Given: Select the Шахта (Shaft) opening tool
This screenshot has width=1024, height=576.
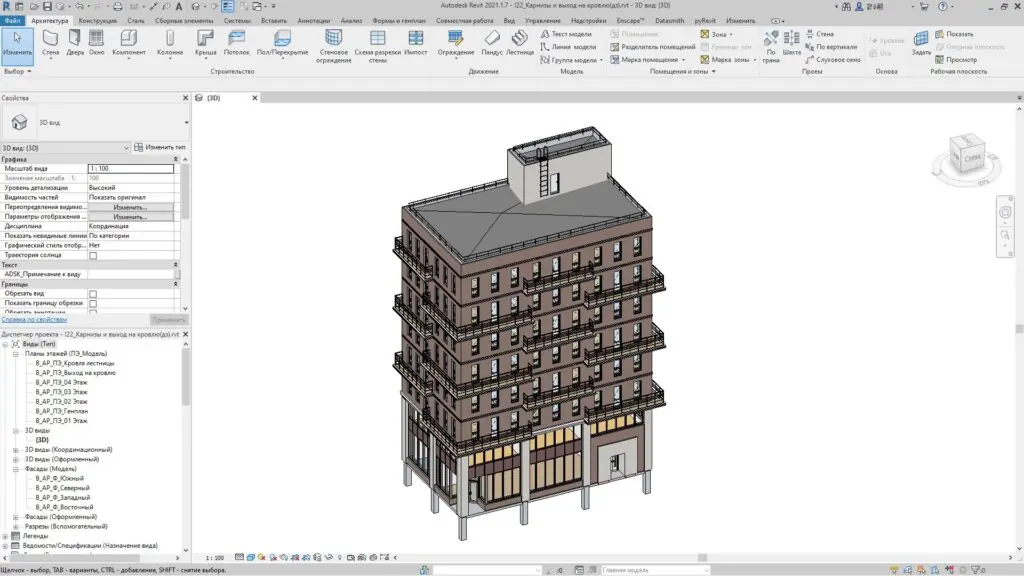Looking at the screenshot, I should [x=792, y=42].
